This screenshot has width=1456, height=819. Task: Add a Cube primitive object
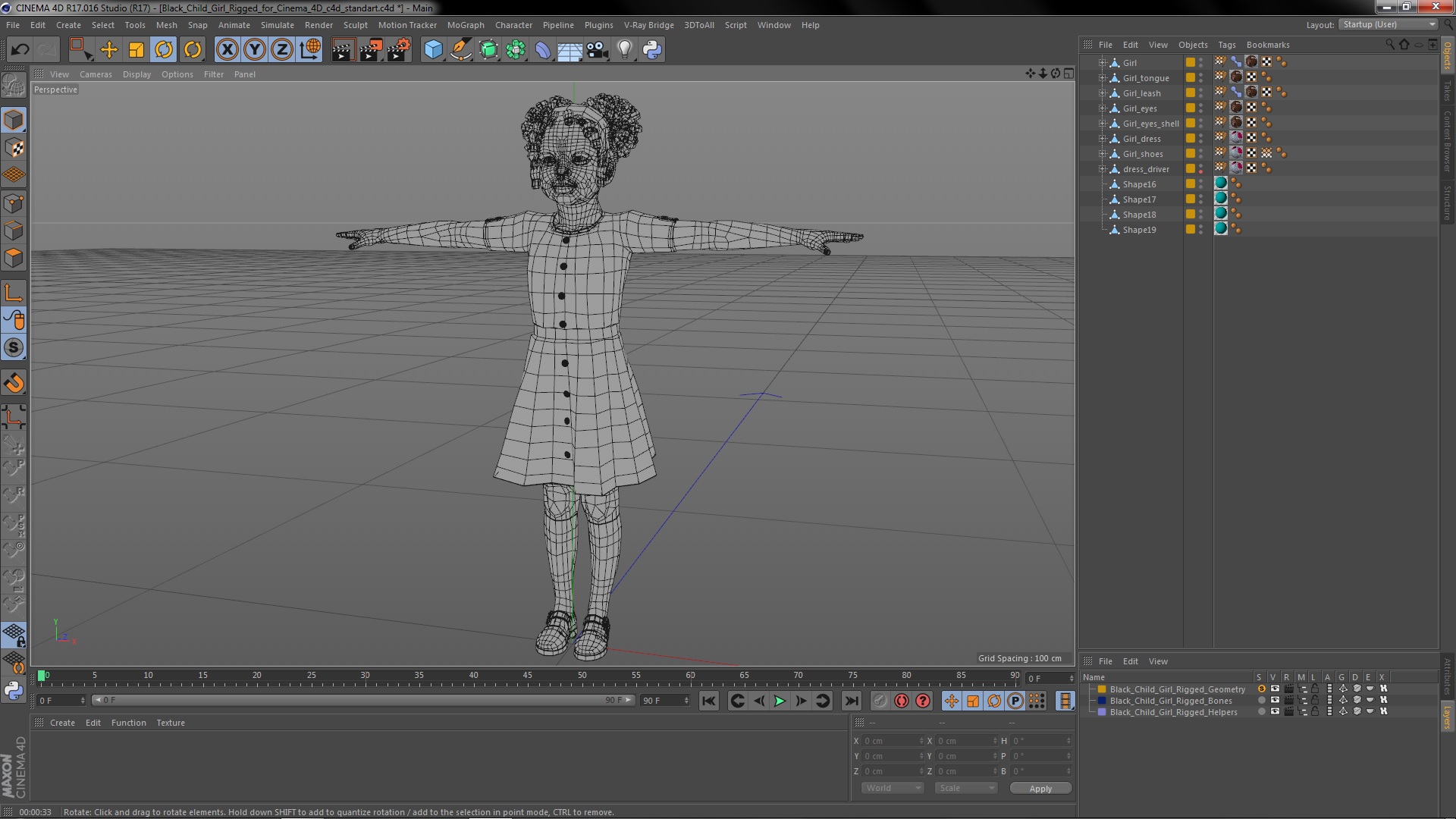[x=433, y=50]
